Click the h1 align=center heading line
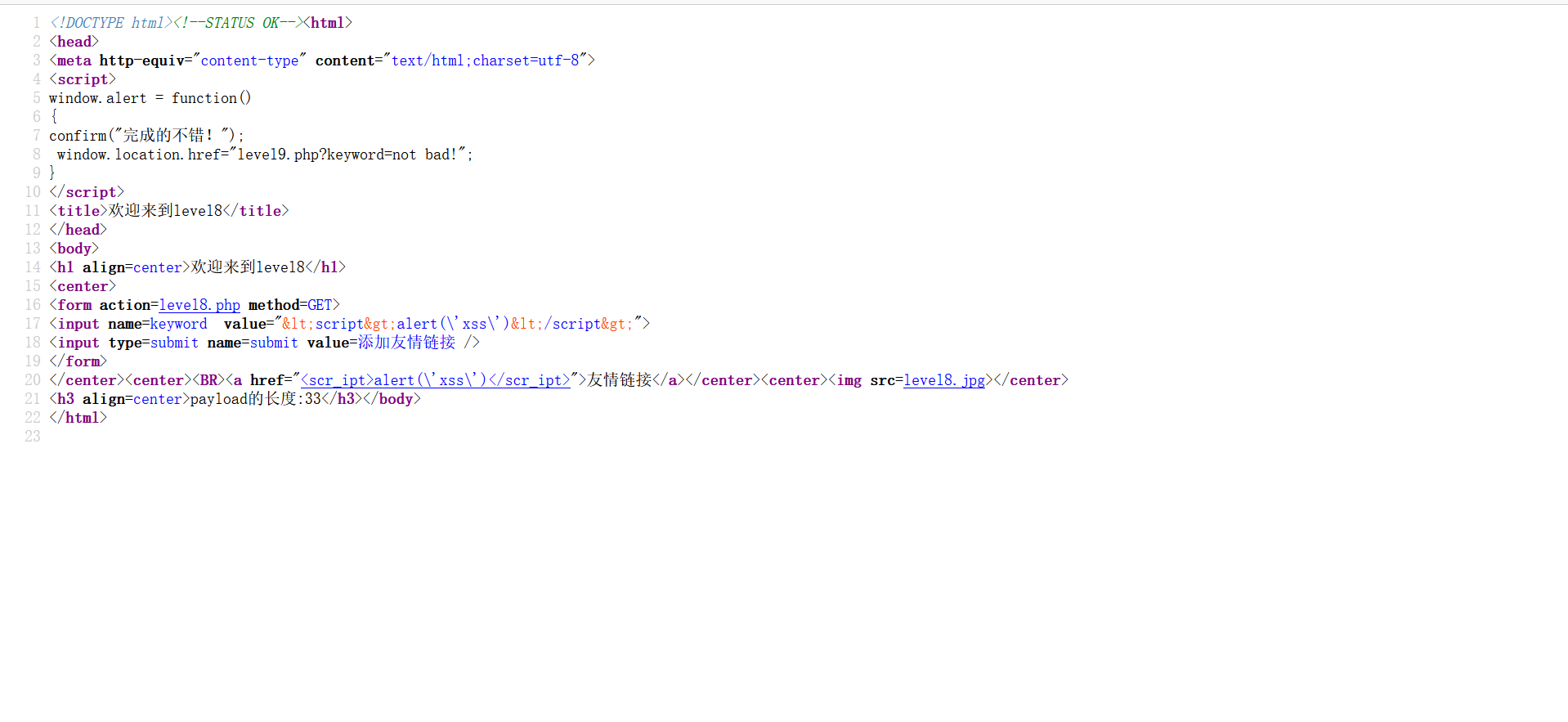The height and width of the screenshot is (722, 1568). [x=197, y=267]
